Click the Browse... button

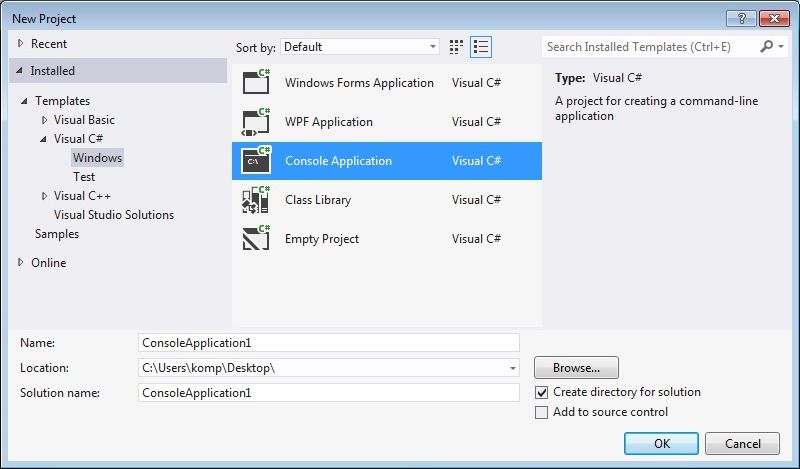[x=576, y=368]
